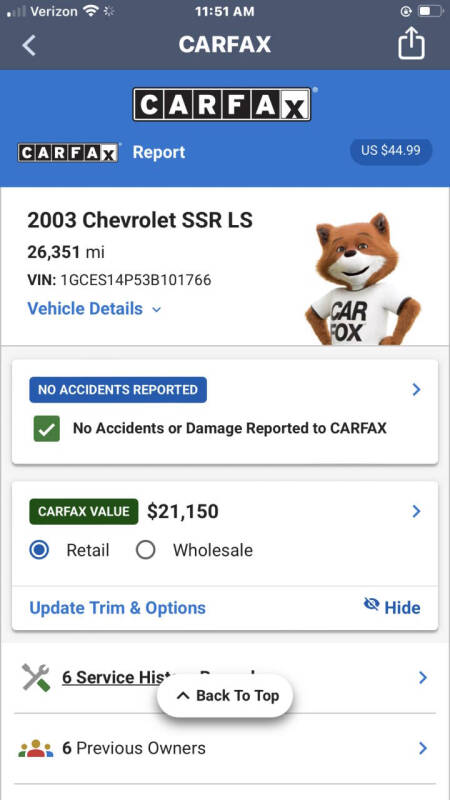Open the 6 Previous Owners row
450x800 pixels.
click(225, 748)
